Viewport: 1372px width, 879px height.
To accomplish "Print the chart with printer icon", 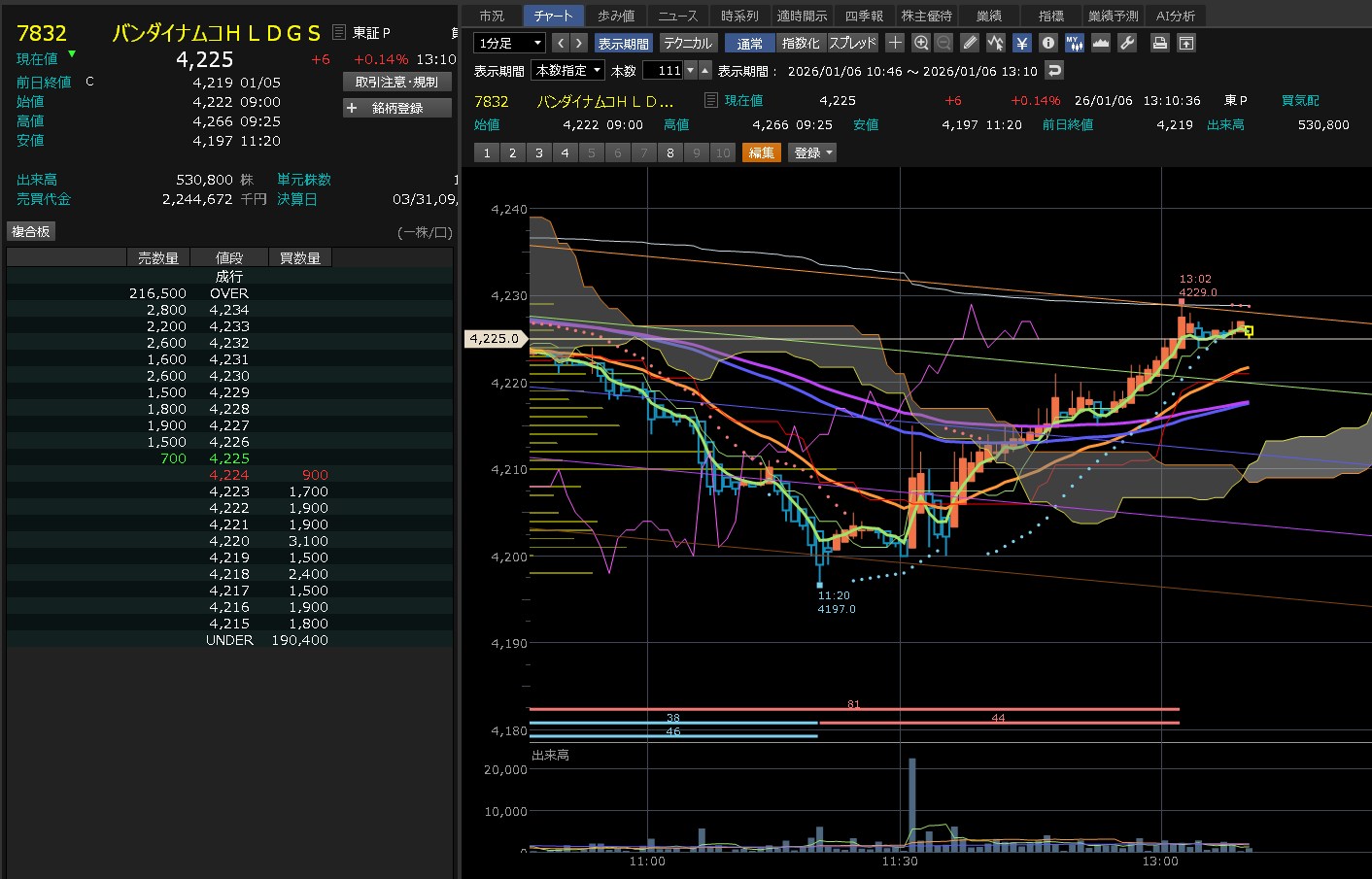I will [1159, 43].
